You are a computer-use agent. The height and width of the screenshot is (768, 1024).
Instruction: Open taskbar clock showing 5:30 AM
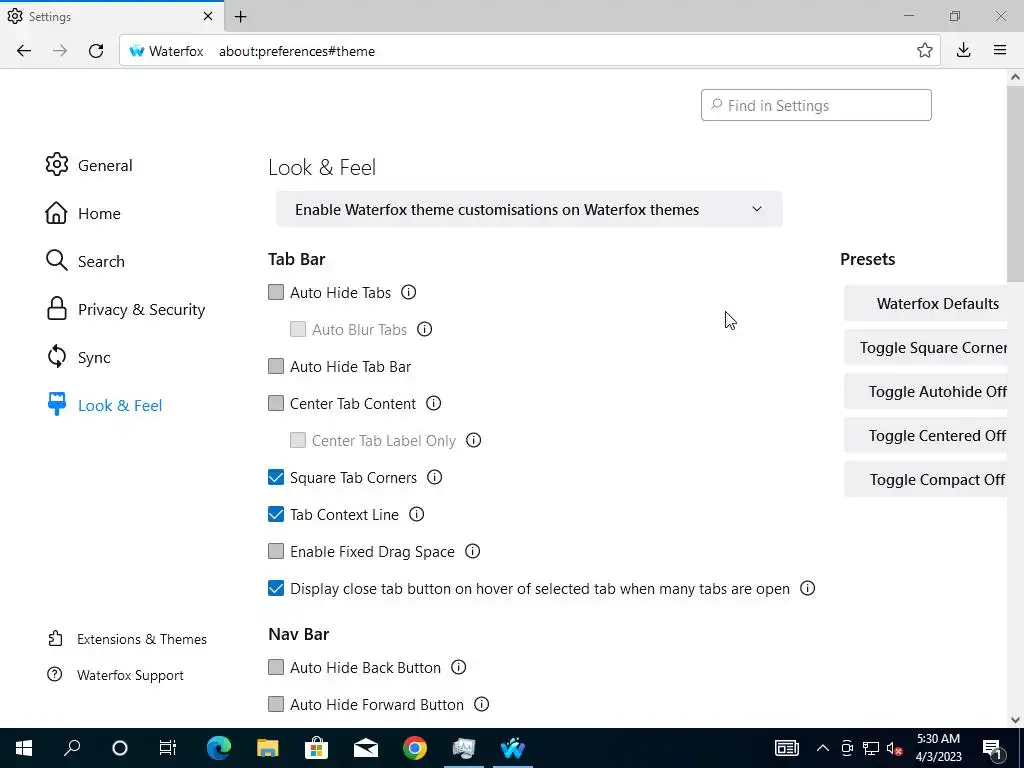pos(938,748)
